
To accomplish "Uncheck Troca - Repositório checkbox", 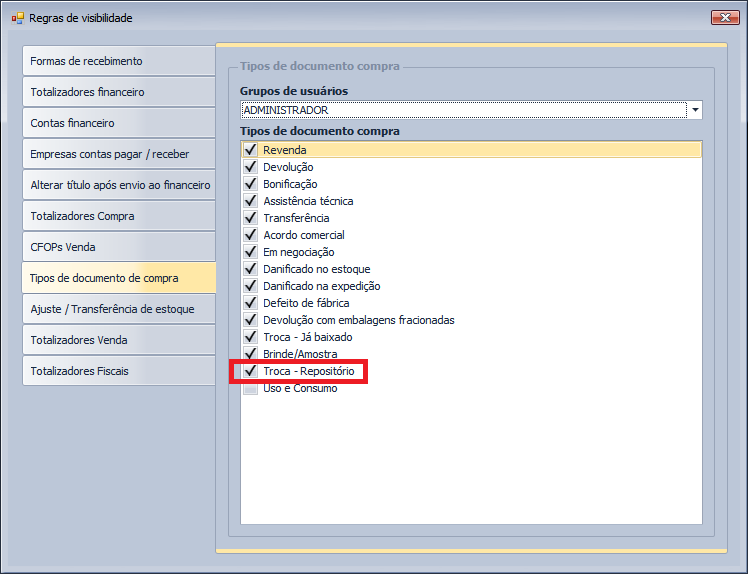I will (250, 371).
